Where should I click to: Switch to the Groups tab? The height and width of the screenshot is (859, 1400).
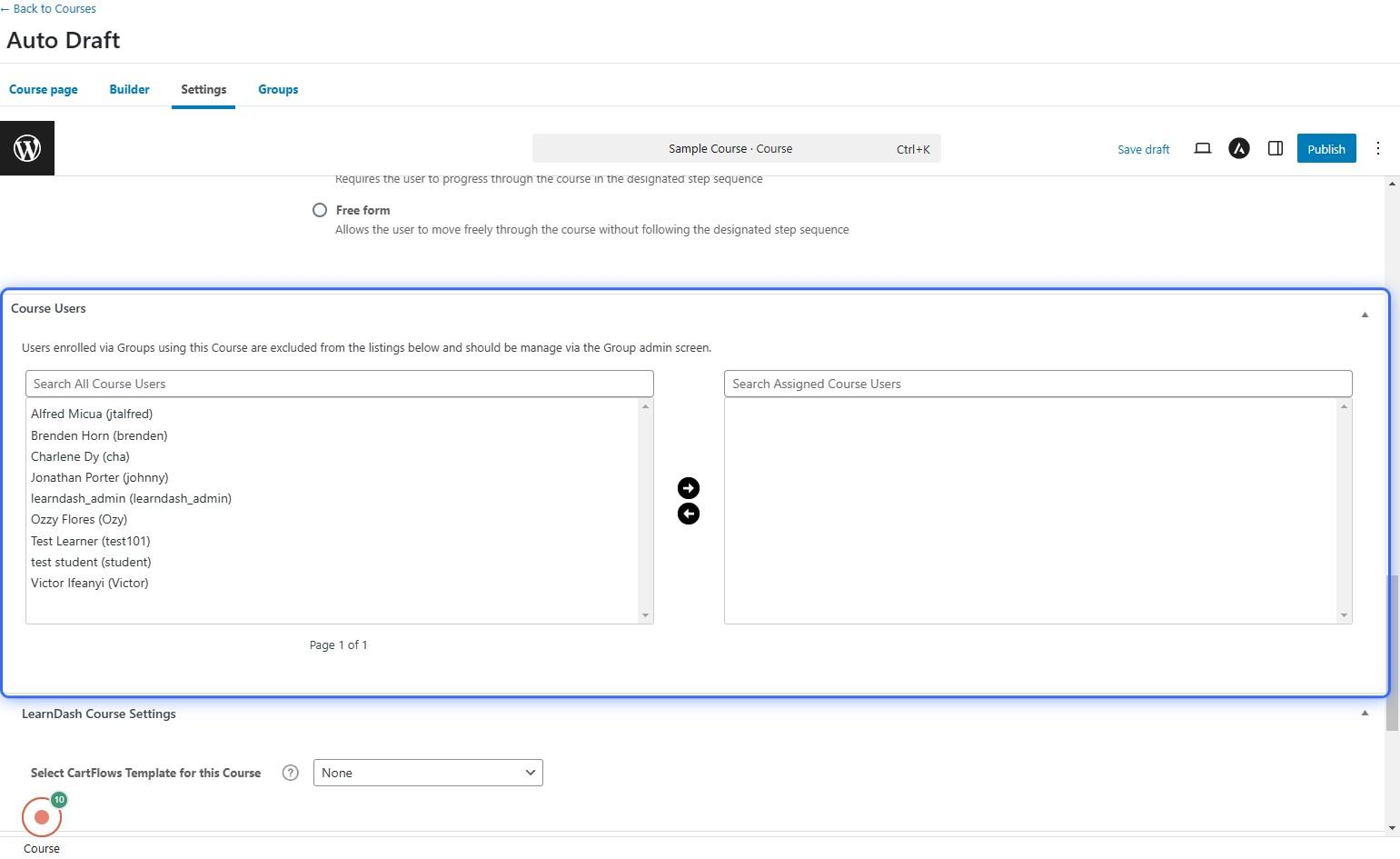278,89
